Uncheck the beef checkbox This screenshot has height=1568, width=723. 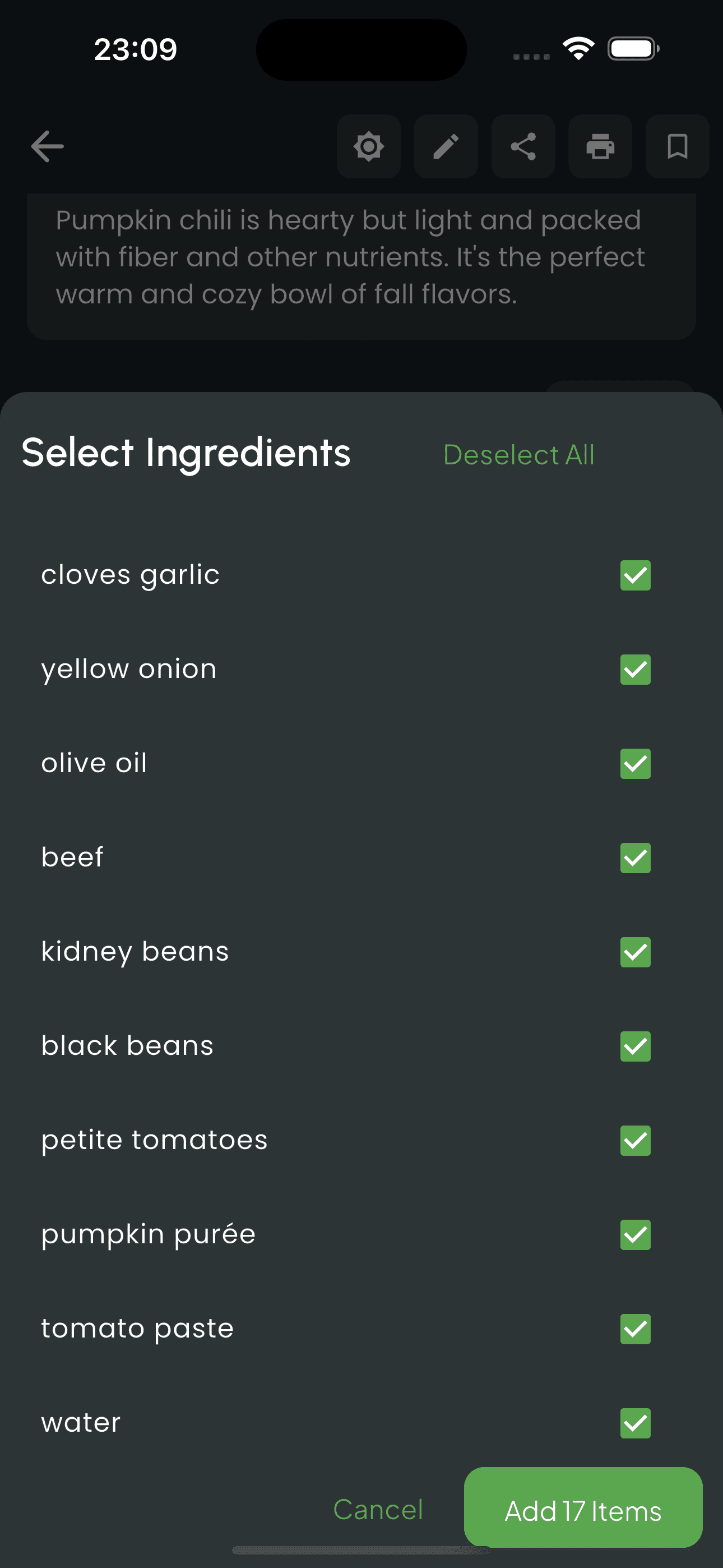635,857
